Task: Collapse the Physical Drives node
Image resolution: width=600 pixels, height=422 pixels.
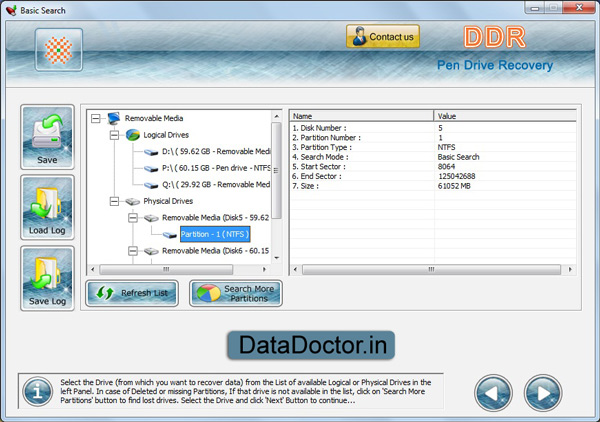Action: click(x=114, y=201)
